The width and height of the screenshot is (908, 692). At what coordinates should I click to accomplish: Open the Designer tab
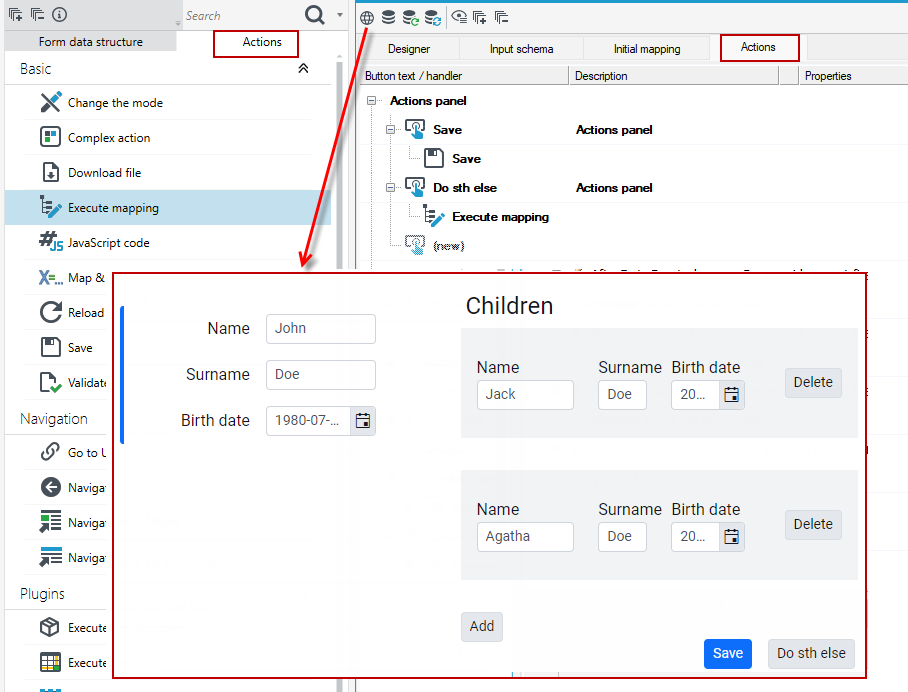(409, 49)
